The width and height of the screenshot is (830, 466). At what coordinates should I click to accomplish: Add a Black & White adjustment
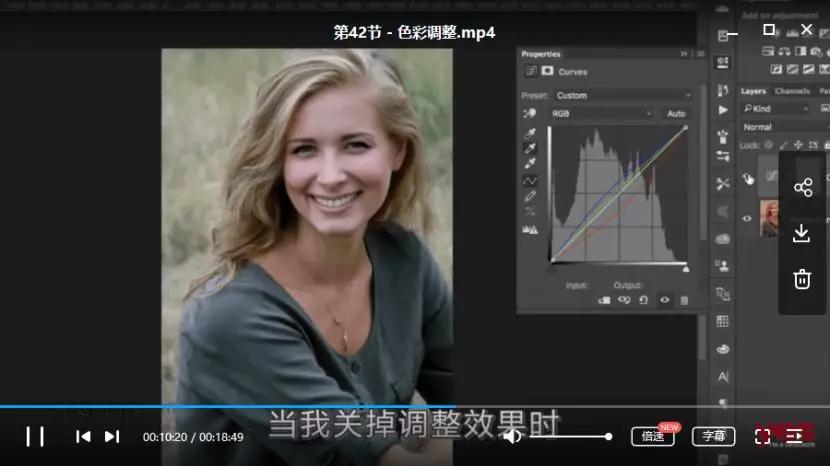click(x=801, y=51)
